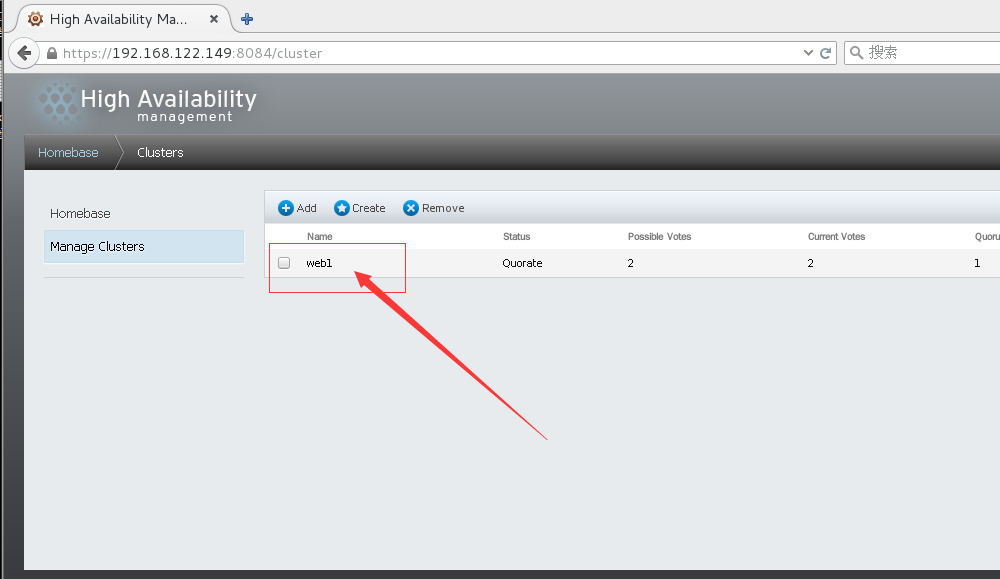Select Homebase in the left sidebar

80,213
